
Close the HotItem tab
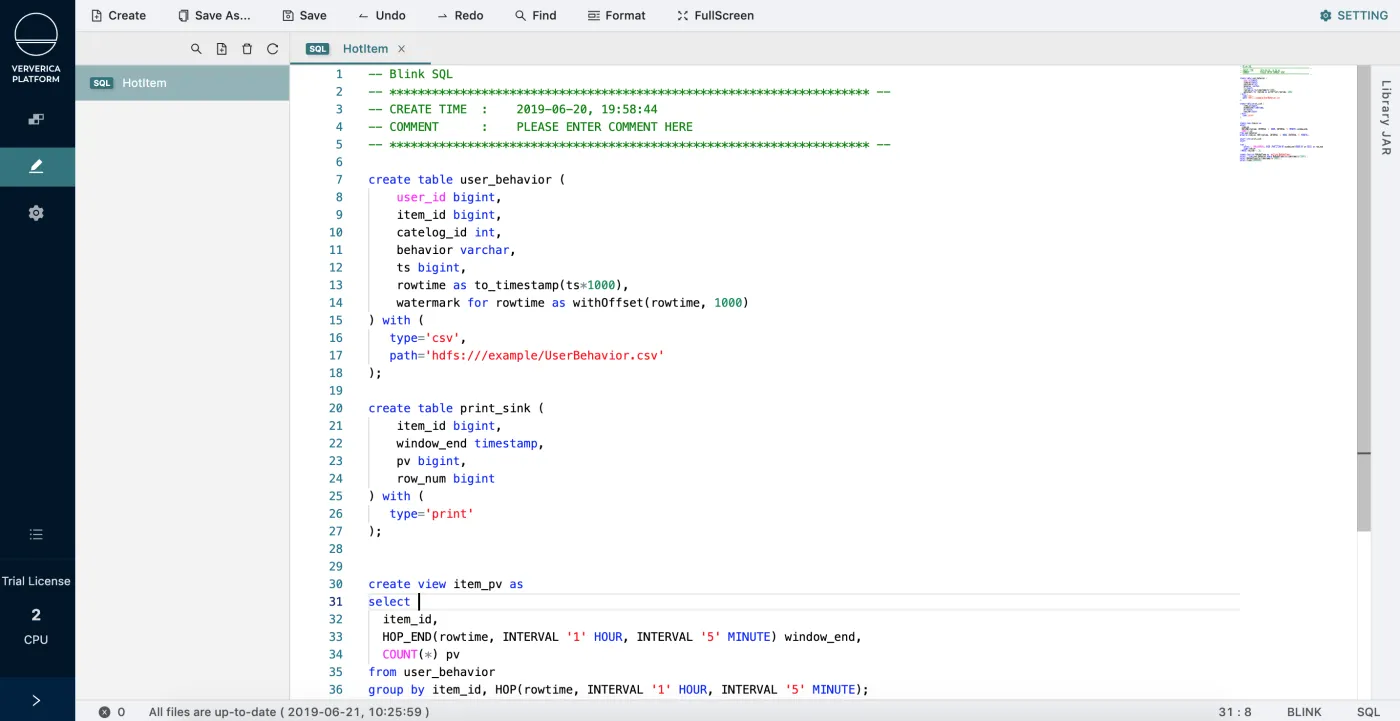(402, 49)
